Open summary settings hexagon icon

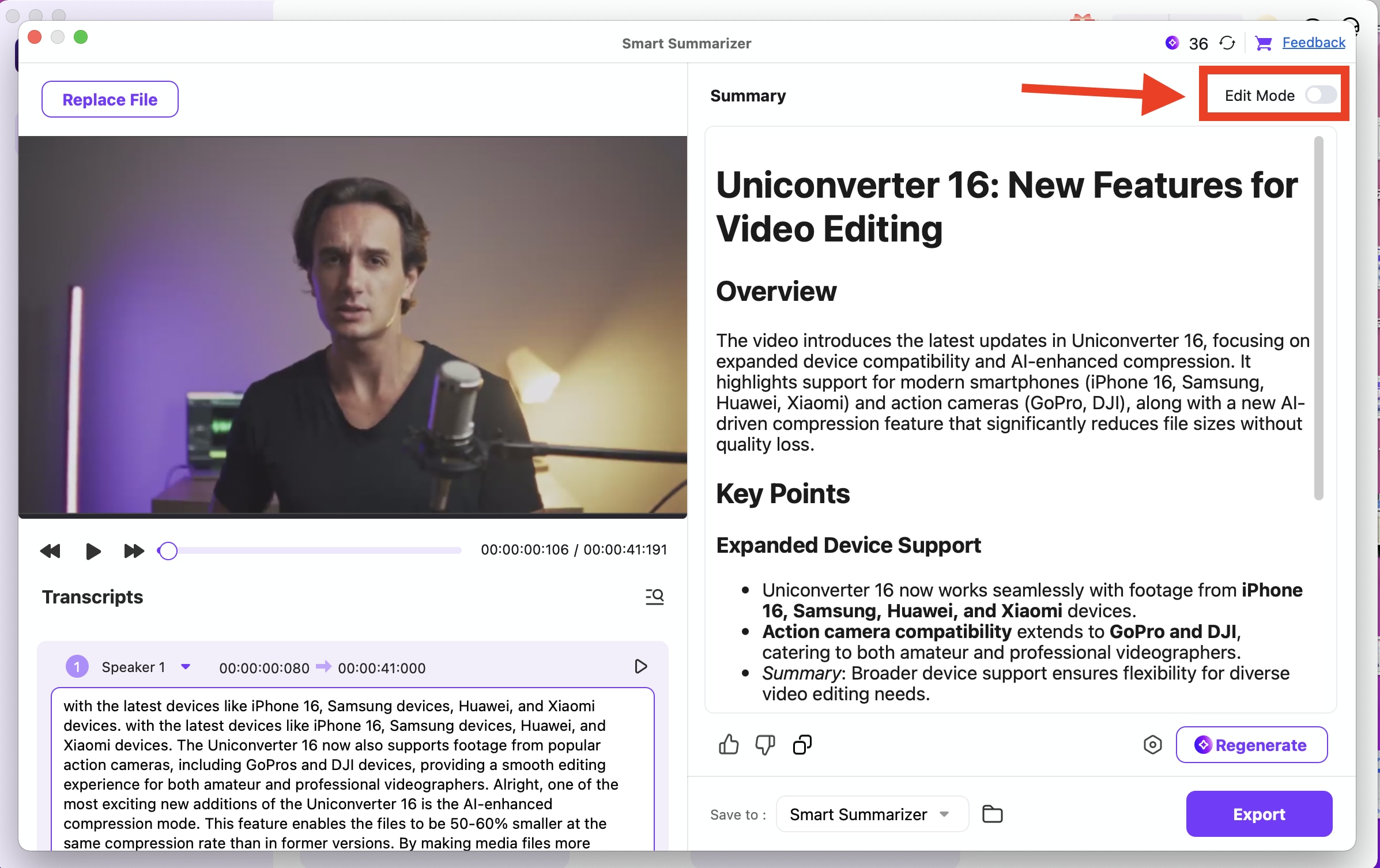pyautogui.click(x=1152, y=745)
